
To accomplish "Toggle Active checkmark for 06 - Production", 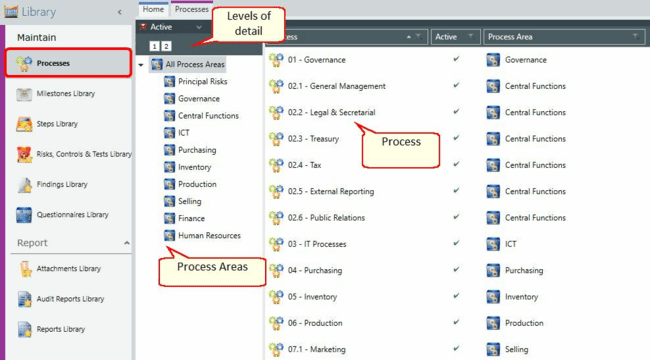I will (x=456, y=322).
